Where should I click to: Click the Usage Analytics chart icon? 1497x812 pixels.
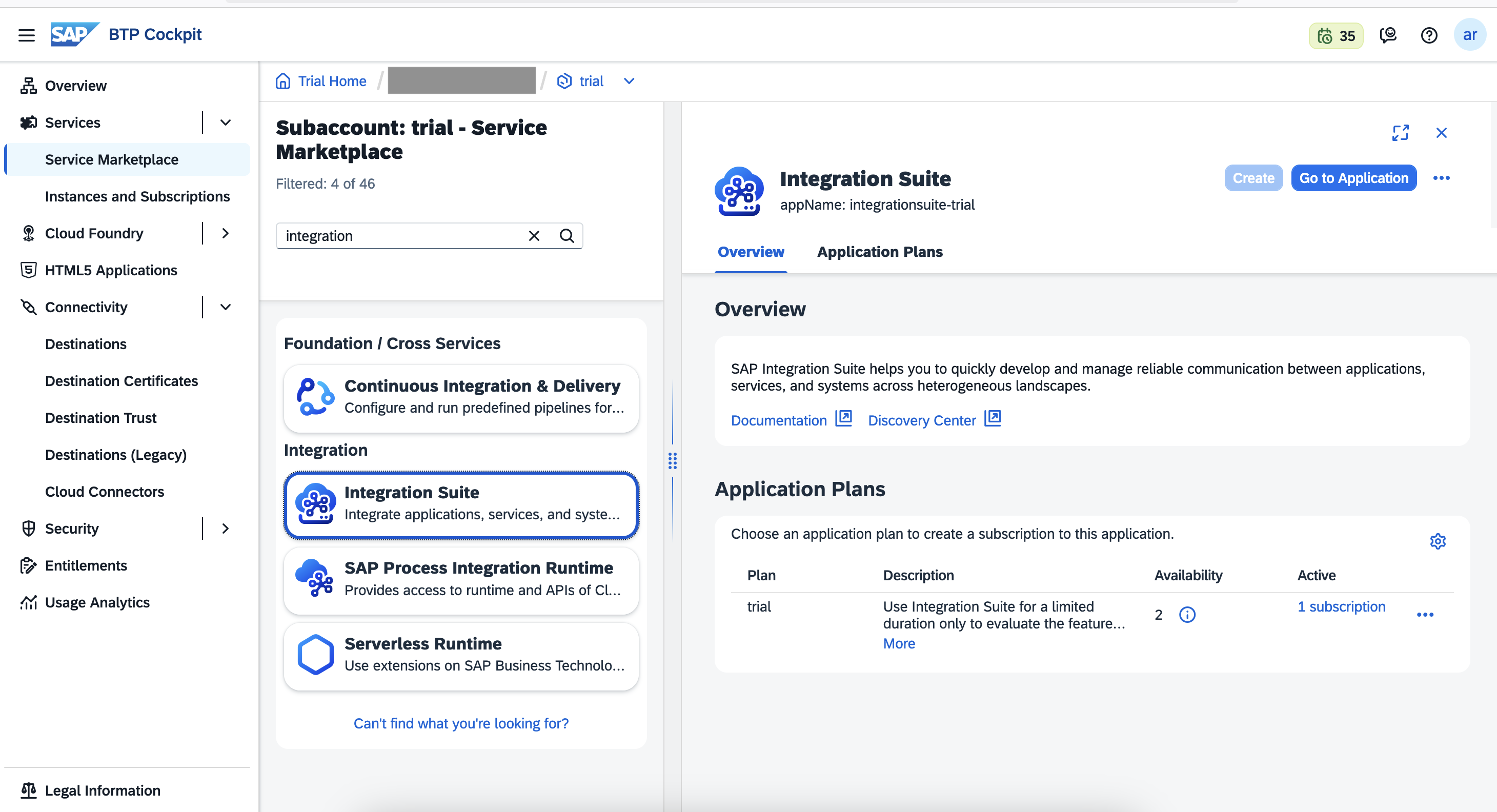(x=28, y=602)
